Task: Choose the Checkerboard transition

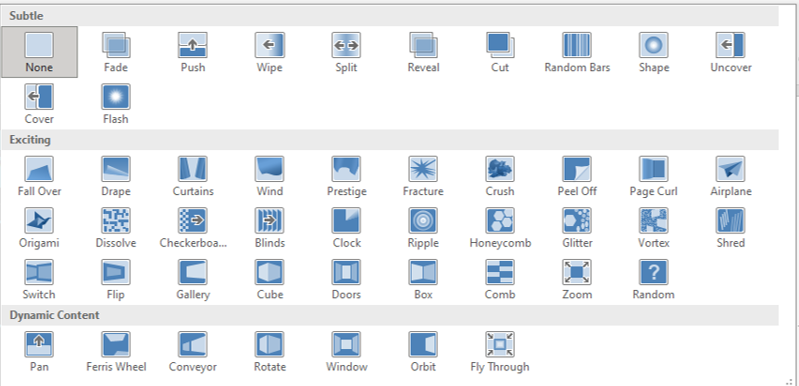Action: (x=193, y=227)
